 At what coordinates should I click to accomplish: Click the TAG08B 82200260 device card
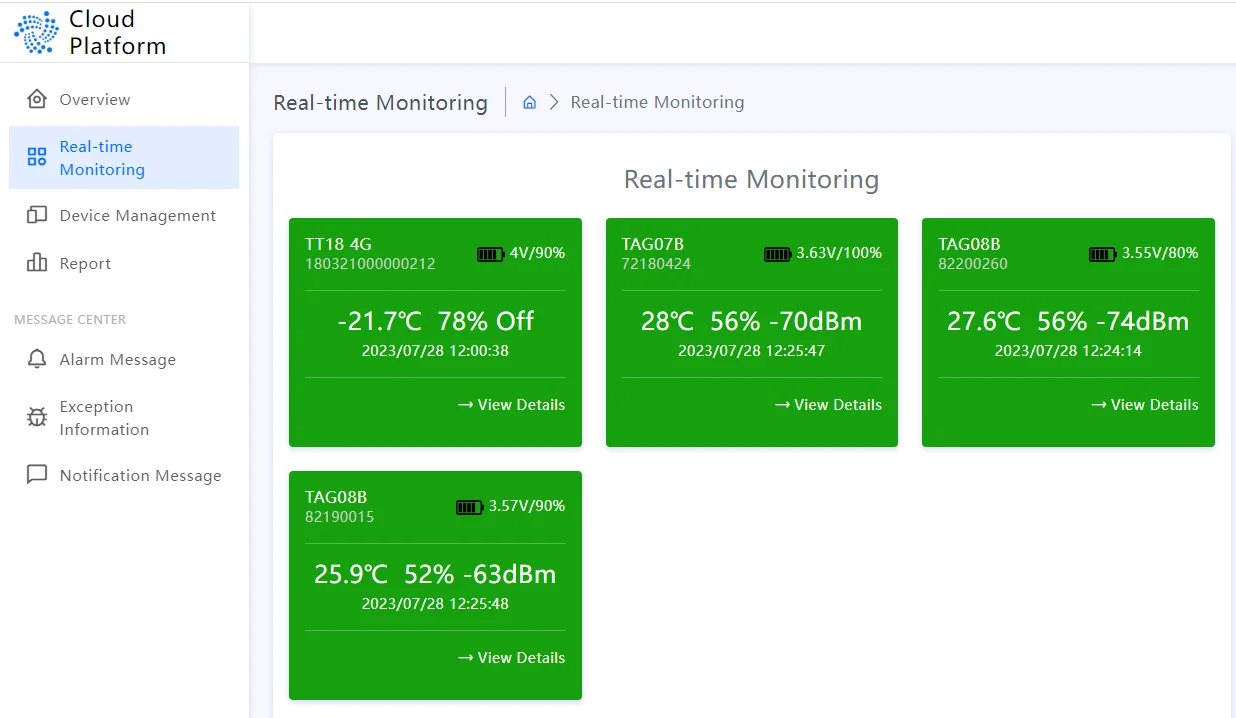pyautogui.click(x=1068, y=332)
